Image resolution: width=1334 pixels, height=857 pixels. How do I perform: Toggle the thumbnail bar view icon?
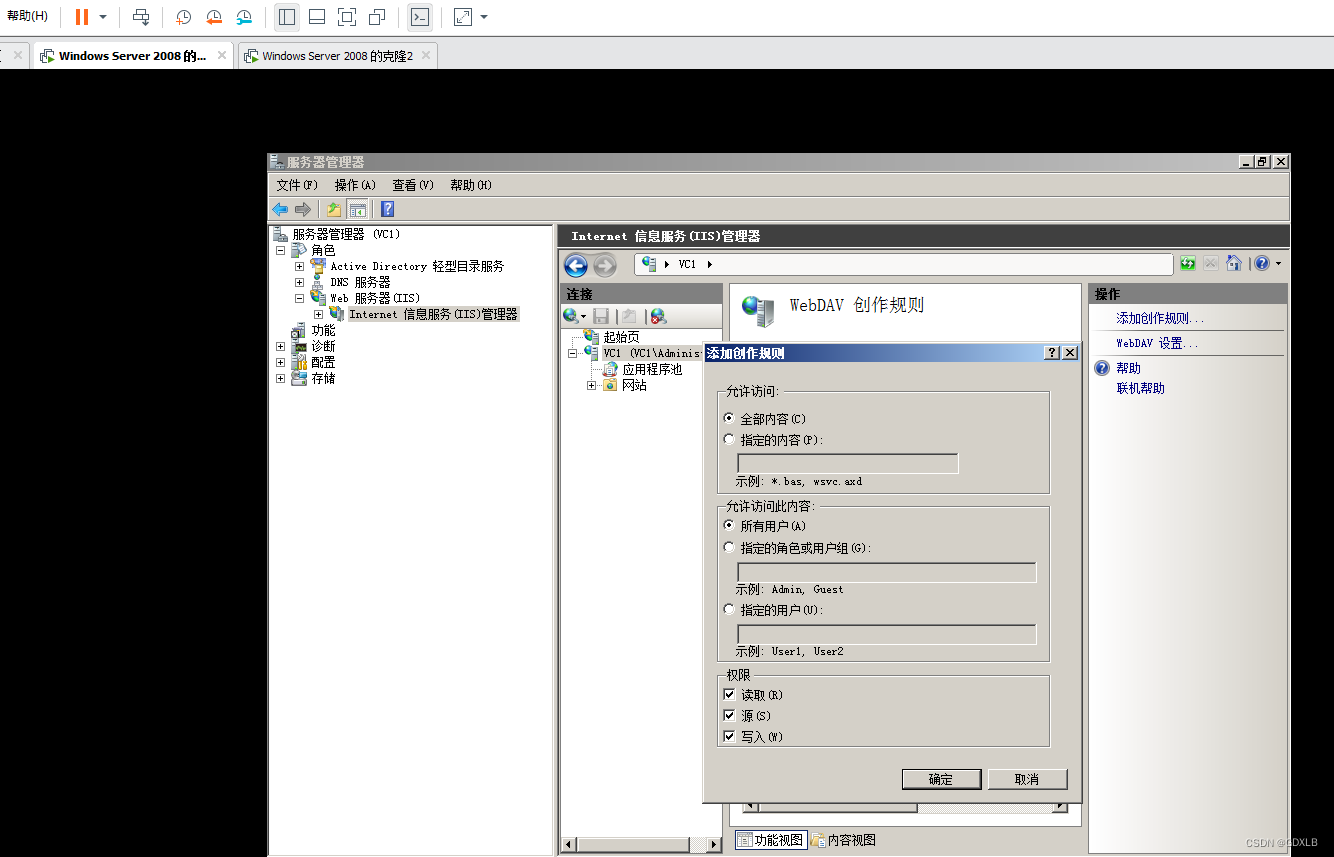click(317, 17)
